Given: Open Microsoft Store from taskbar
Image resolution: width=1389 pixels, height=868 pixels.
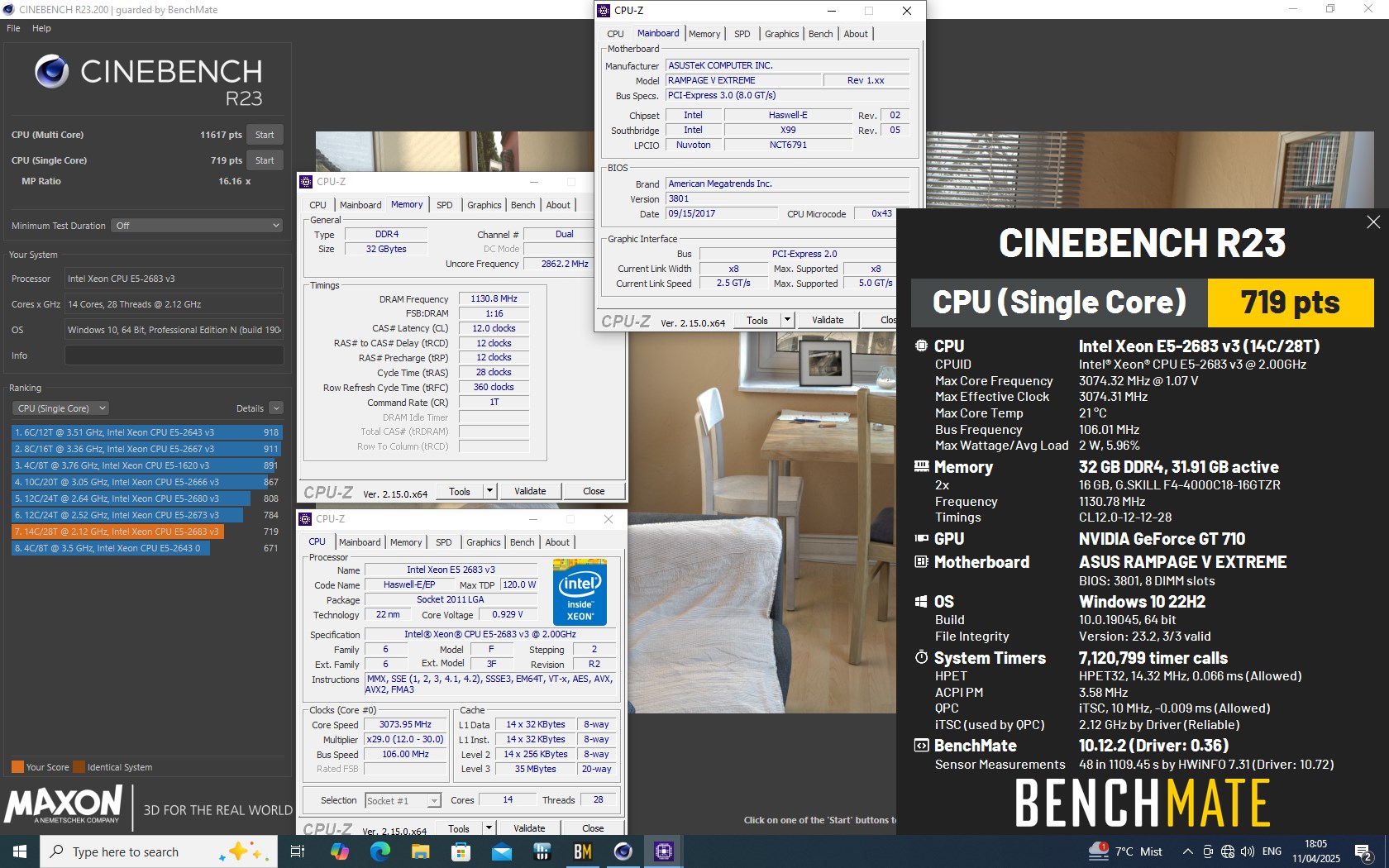Looking at the screenshot, I should pyautogui.click(x=461, y=851).
